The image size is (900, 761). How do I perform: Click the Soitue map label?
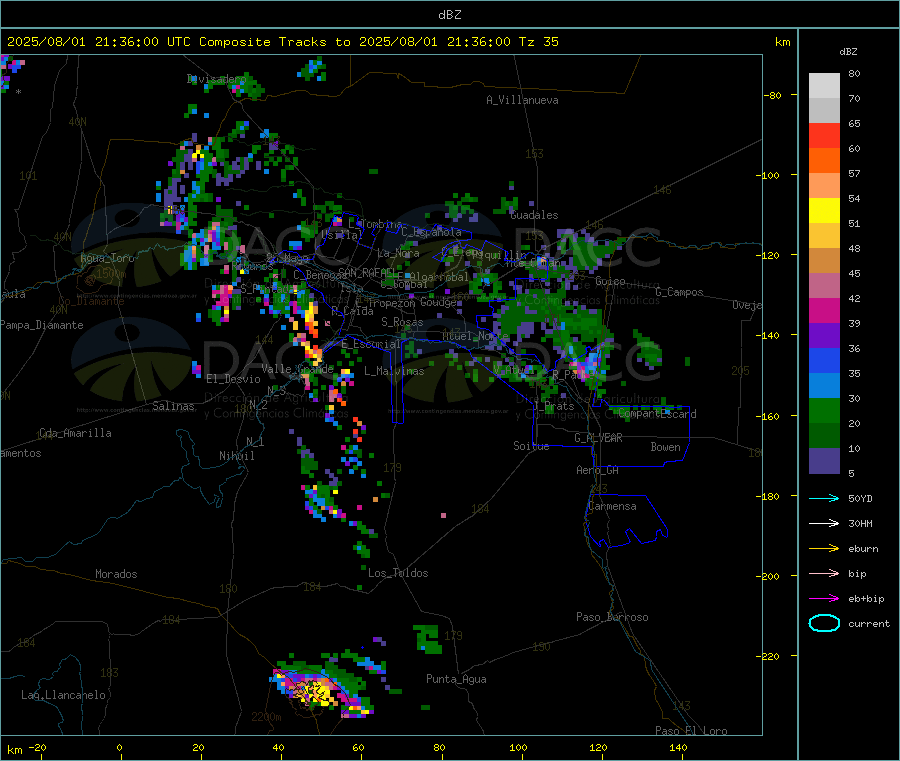531,446
